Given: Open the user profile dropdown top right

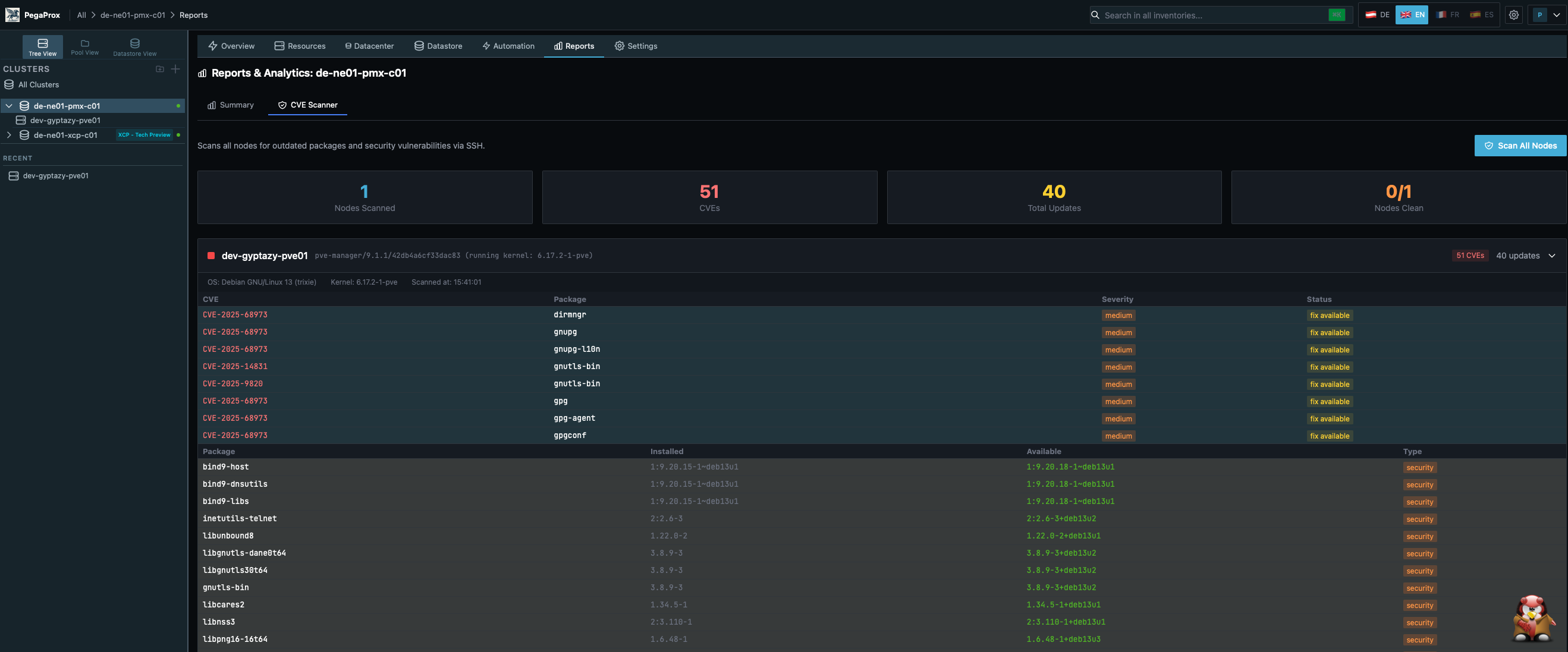Looking at the screenshot, I should (x=1545, y=14).
